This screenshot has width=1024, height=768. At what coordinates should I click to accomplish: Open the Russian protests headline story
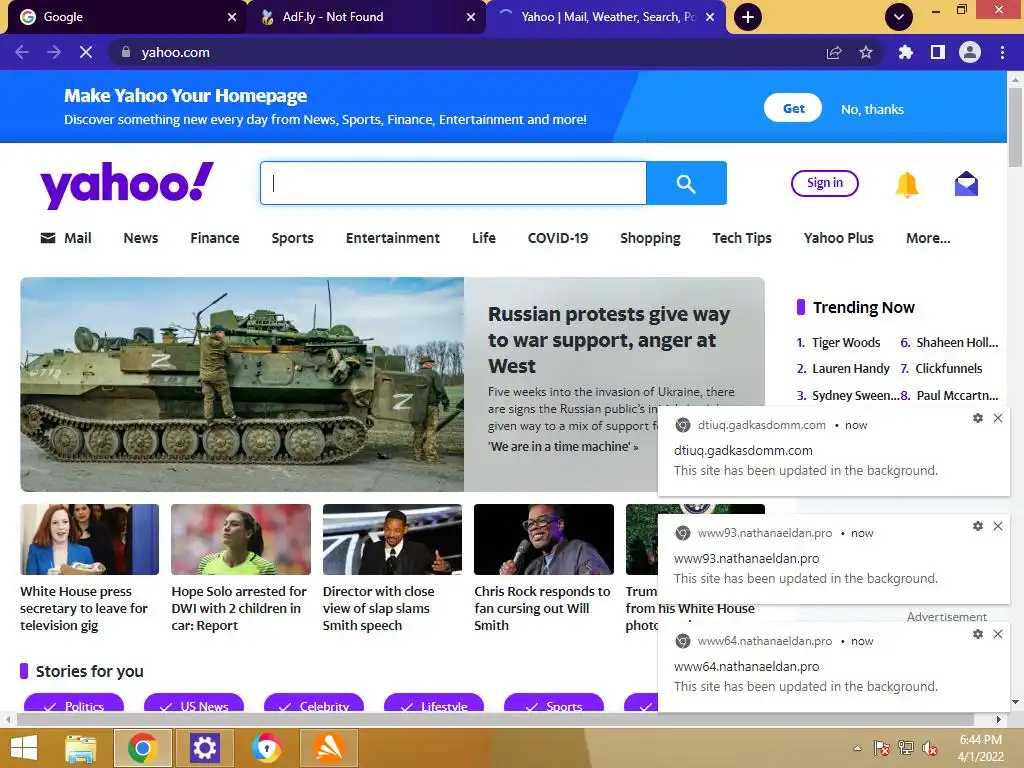[x=609, y=340]
